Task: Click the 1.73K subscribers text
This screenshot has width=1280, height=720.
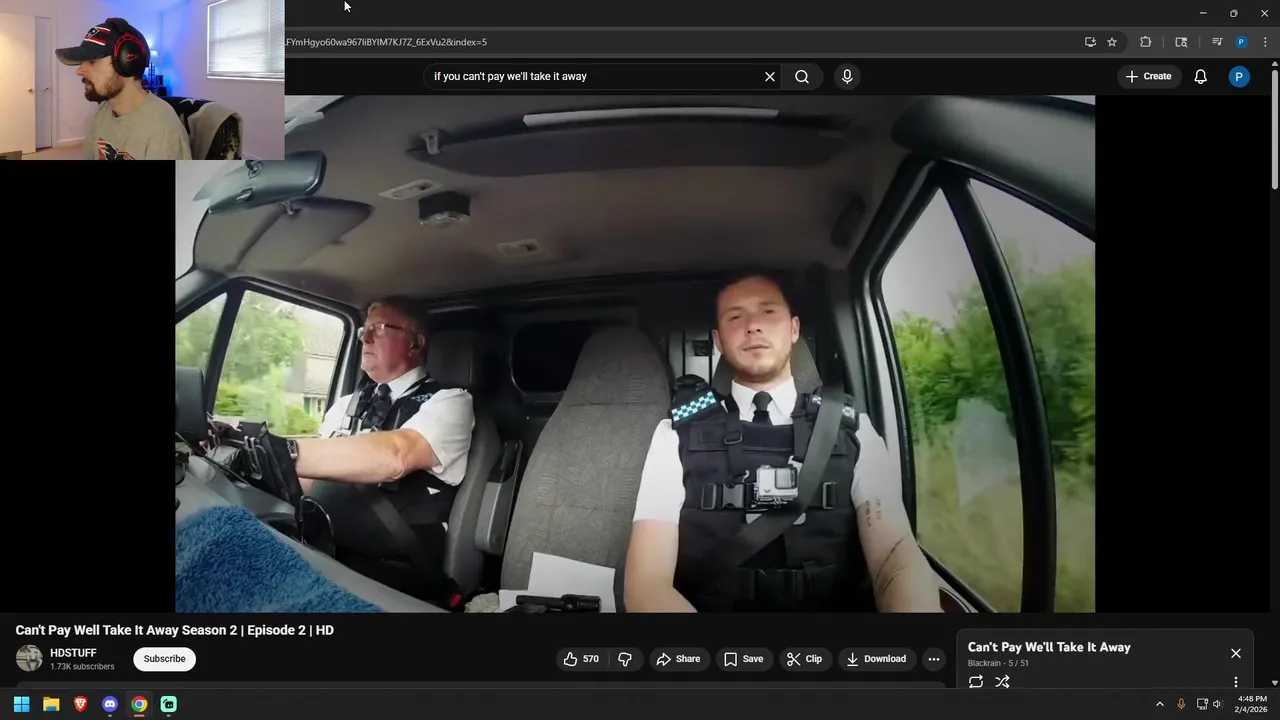Action: (x=82, y=667)
